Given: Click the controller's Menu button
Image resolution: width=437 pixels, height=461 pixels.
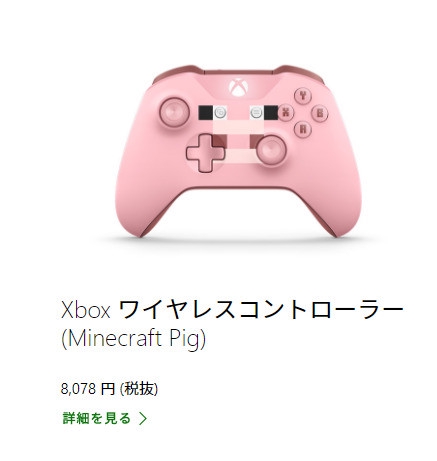Looking at the screenshot, I should coord(256,112).
